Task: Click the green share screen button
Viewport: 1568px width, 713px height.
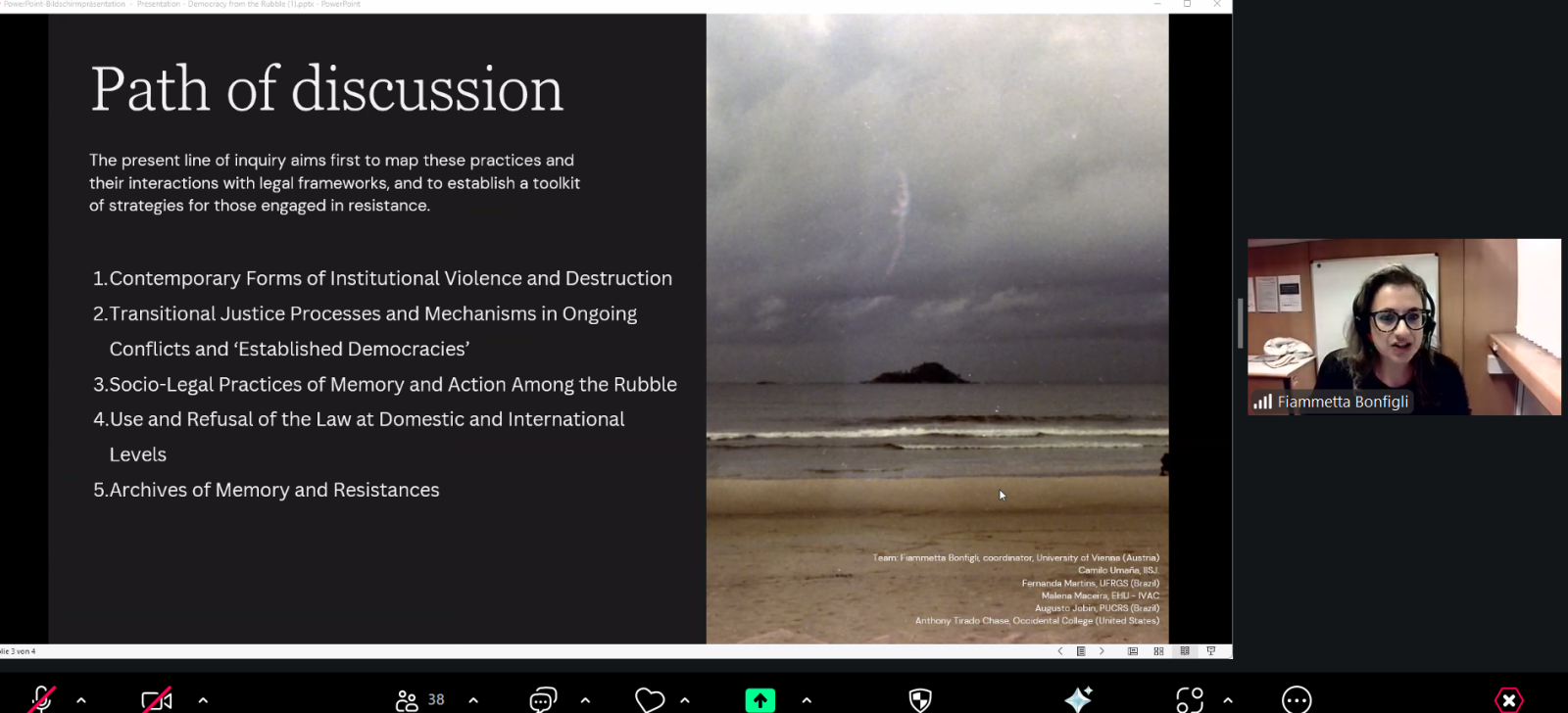Action: click(x=759, y=699)
